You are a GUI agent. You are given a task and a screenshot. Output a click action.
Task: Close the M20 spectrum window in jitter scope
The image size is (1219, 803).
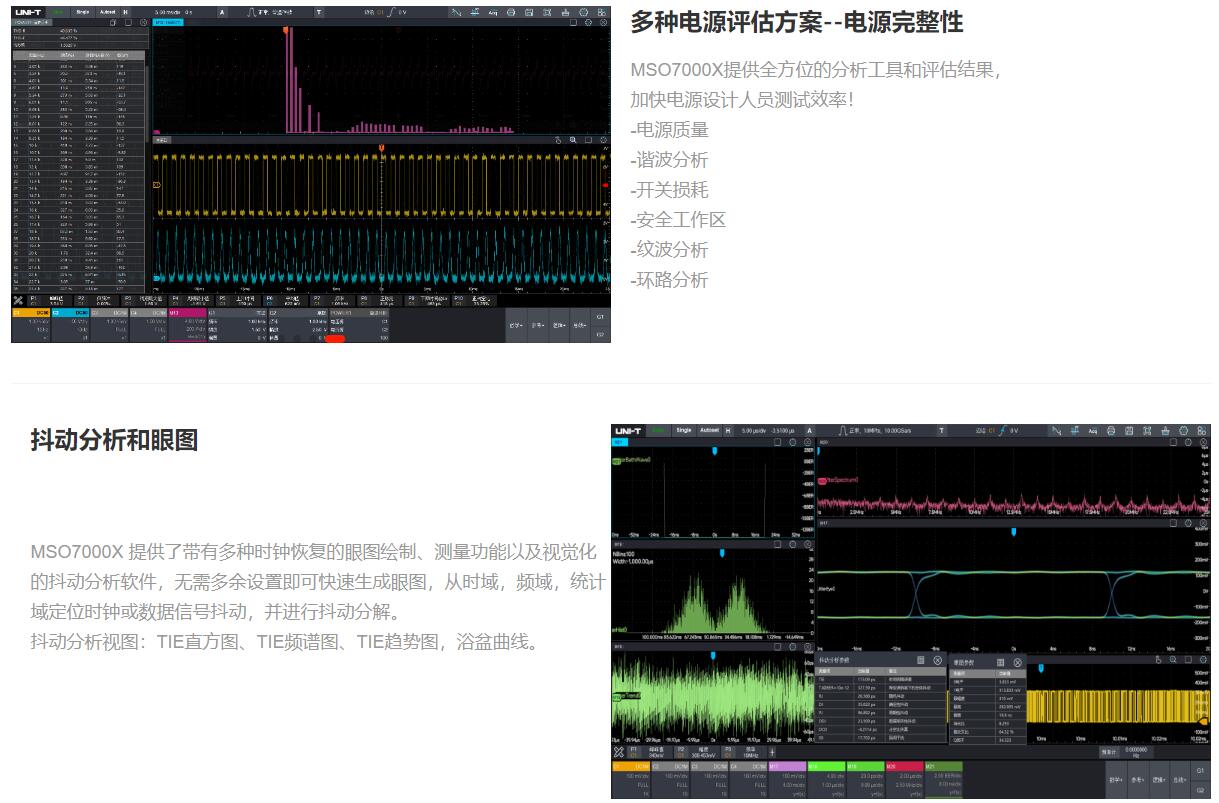[1203, 441]
